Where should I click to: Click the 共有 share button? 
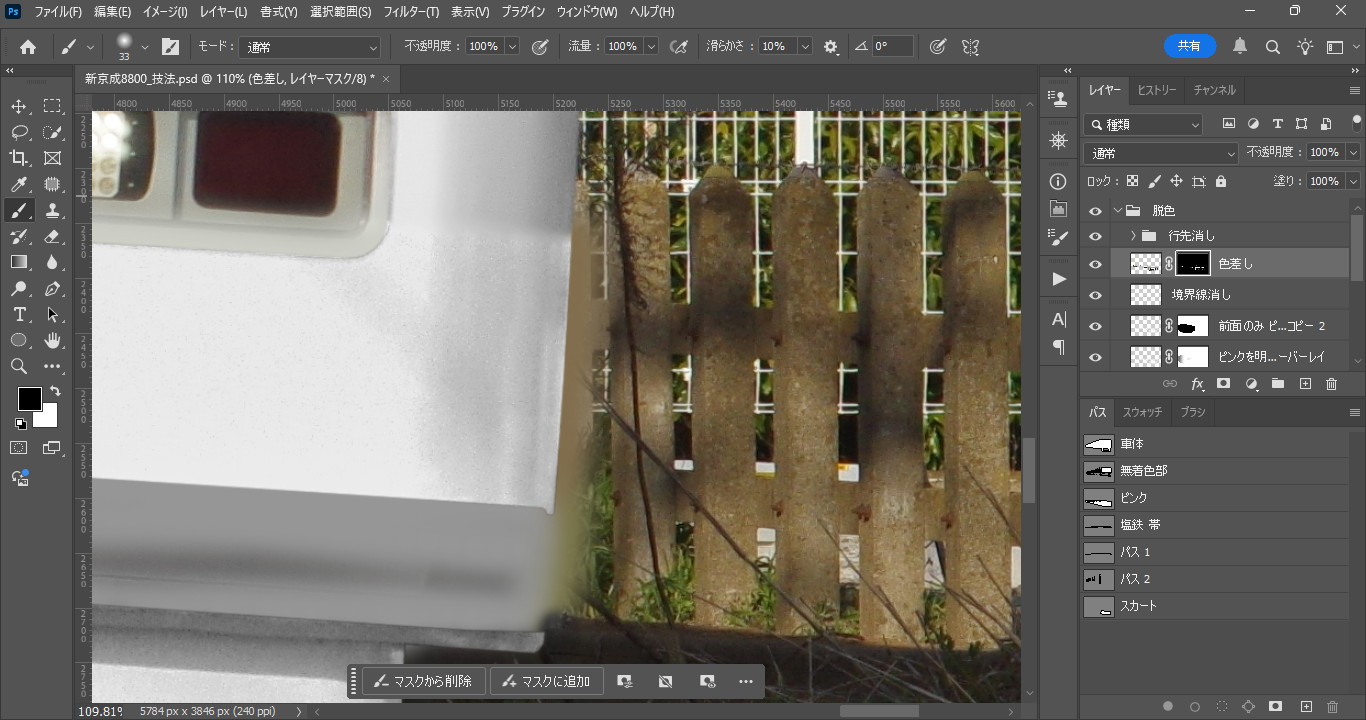(x=1189, y=46)
